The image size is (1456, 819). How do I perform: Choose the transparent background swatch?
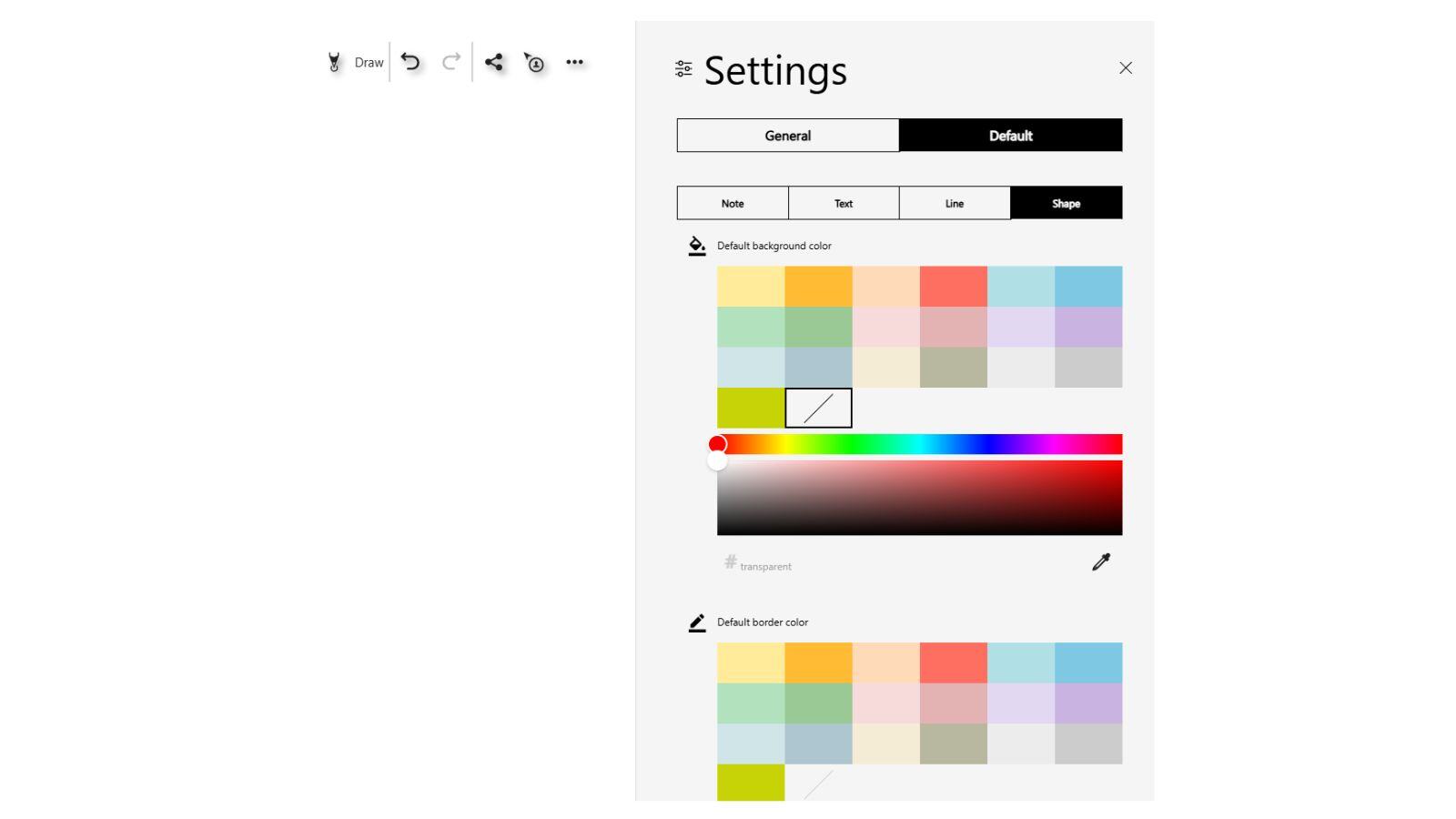click(x=818, y=408)
